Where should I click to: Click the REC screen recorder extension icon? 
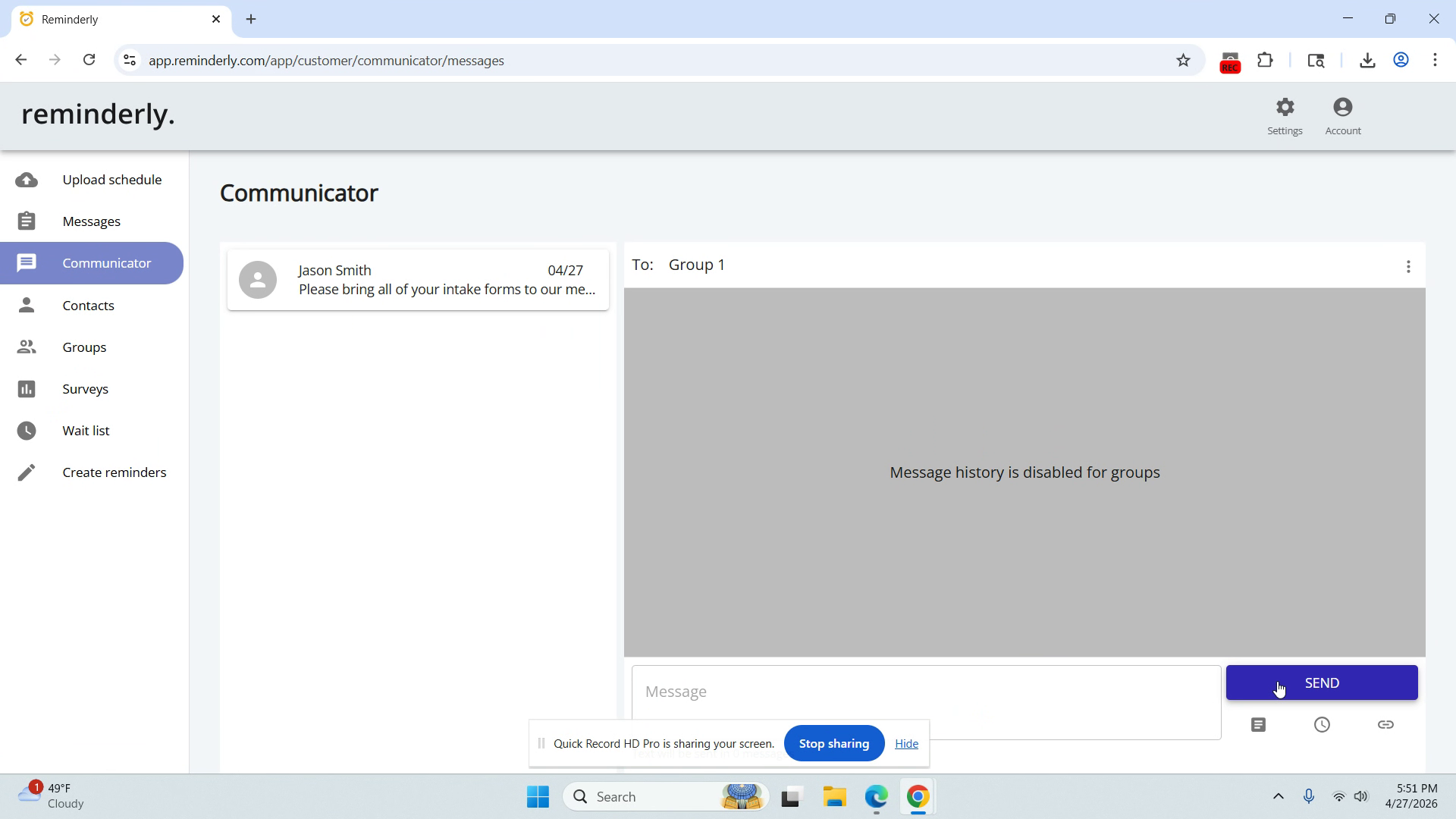click(1229, 62)
